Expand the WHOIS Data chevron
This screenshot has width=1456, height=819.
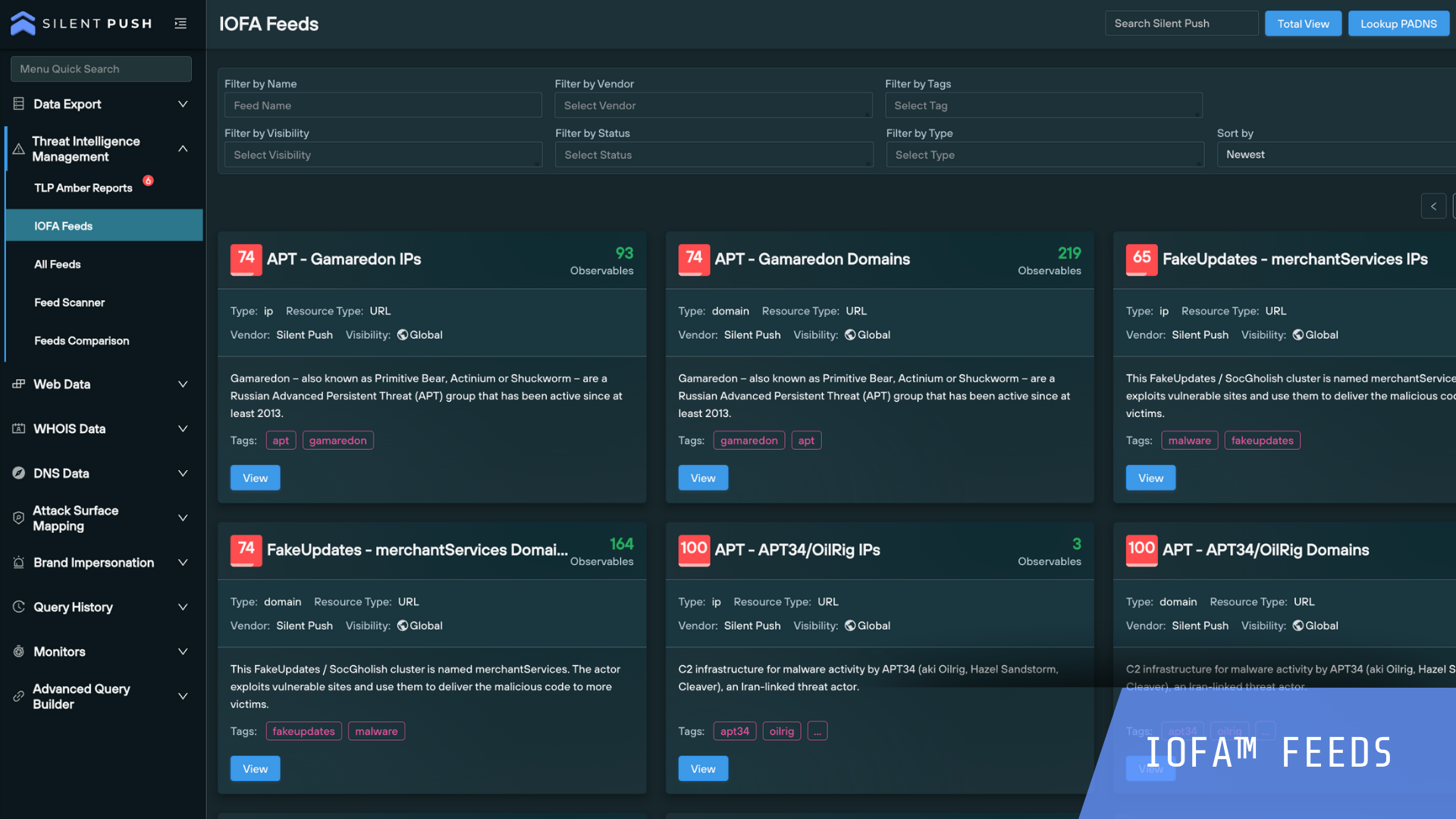pos(183,428)
